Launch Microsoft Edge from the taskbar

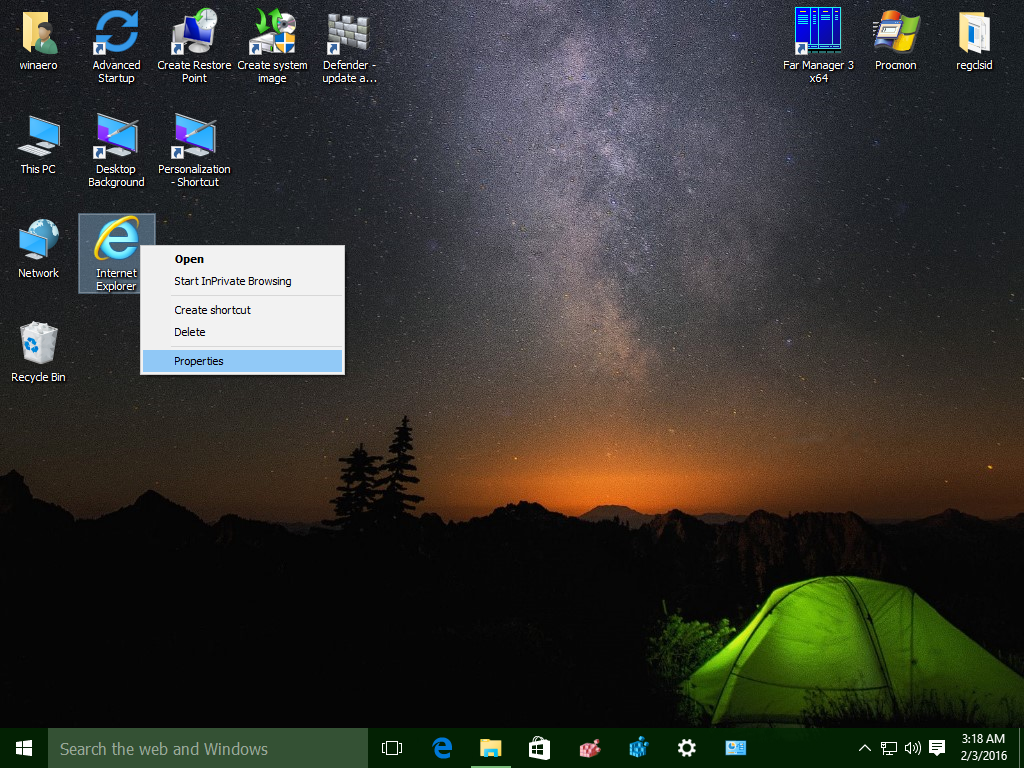441,747
